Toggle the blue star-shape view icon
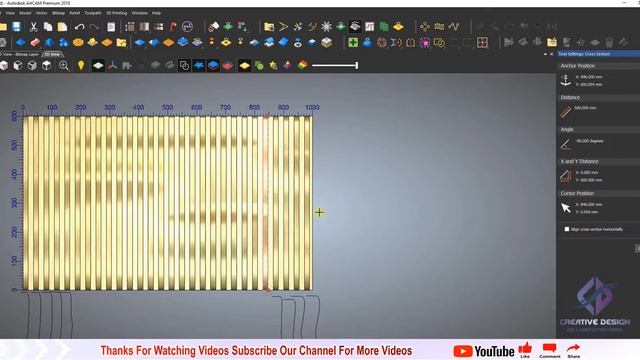The width and height of the screenshot is (640, 360). click(x=199, y=65)
